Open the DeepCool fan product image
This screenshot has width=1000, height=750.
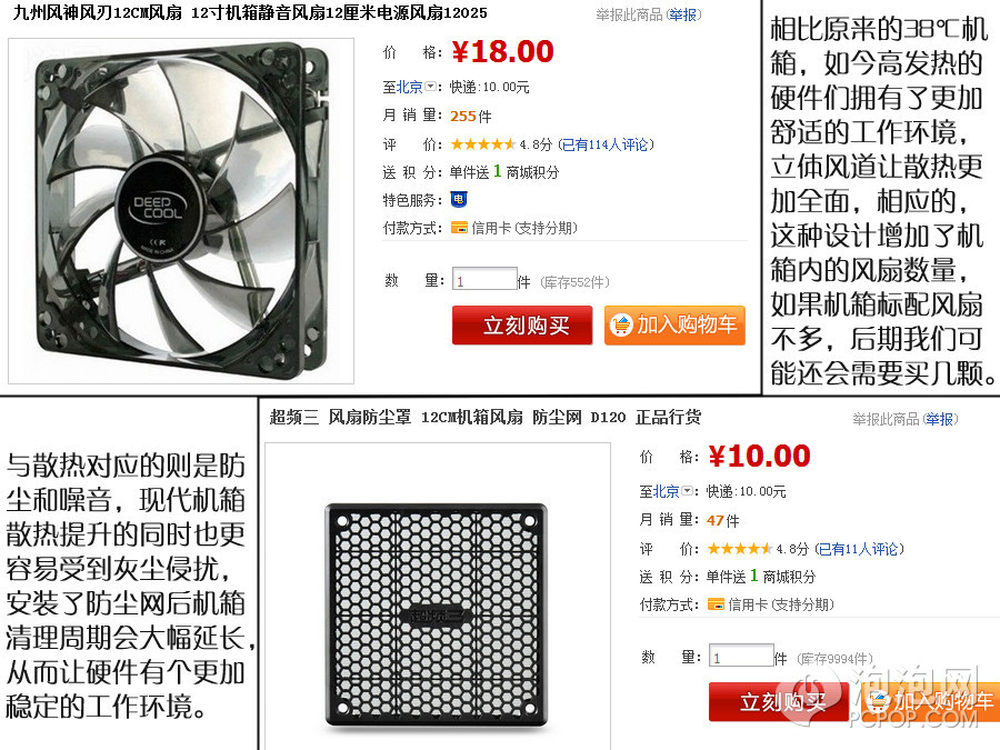point(181,211)
